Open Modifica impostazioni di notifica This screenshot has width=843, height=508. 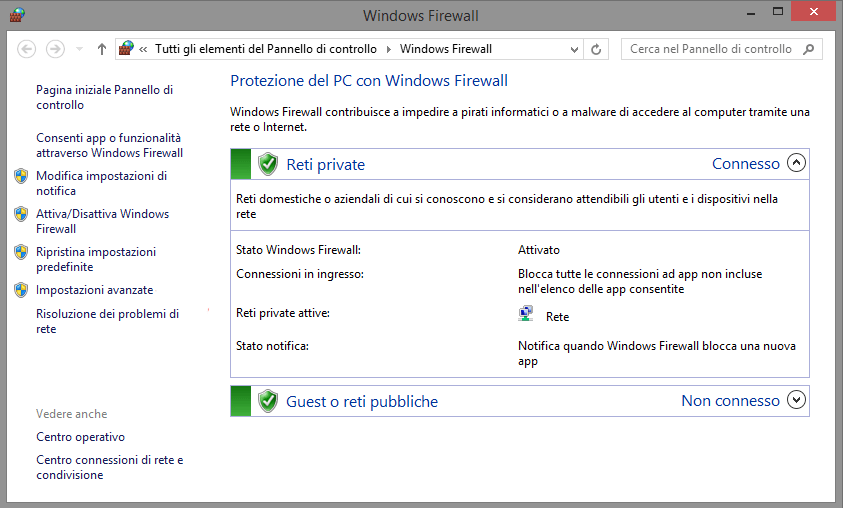102,183
